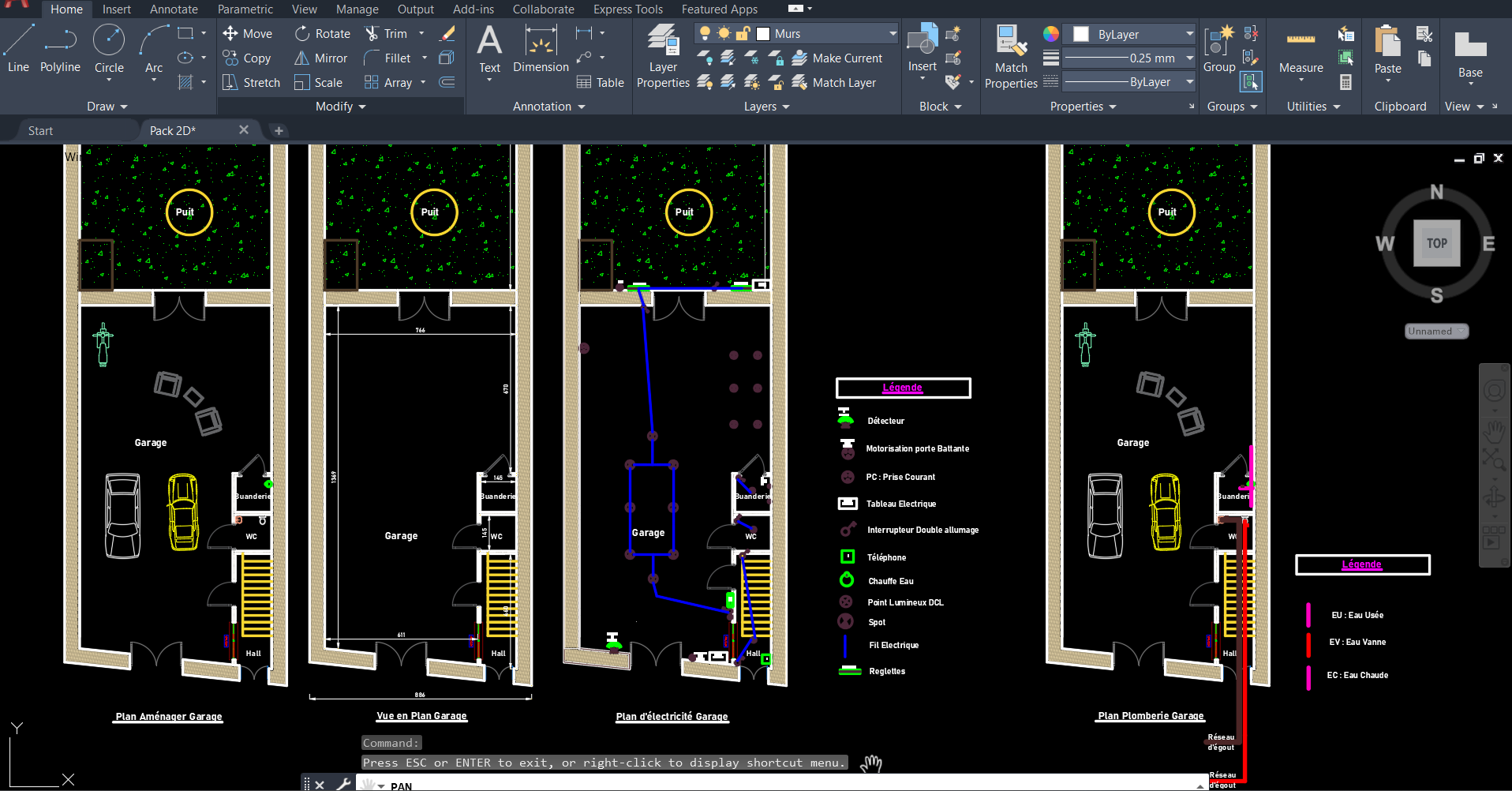Viewport: 1512px width, 791px height.
Task: Toggle the Murs layer on/off lightbulb
Action: click(705, 34)
